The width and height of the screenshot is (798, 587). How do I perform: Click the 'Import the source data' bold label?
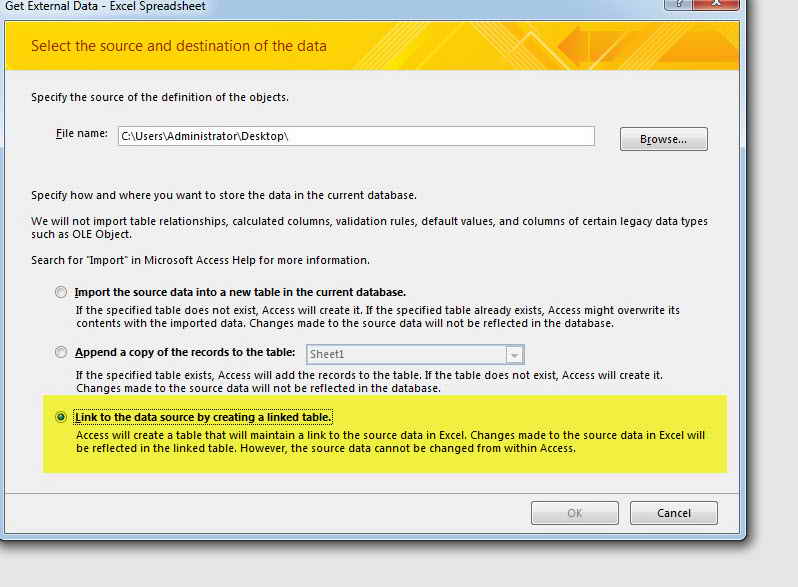[x=240, y=292]
